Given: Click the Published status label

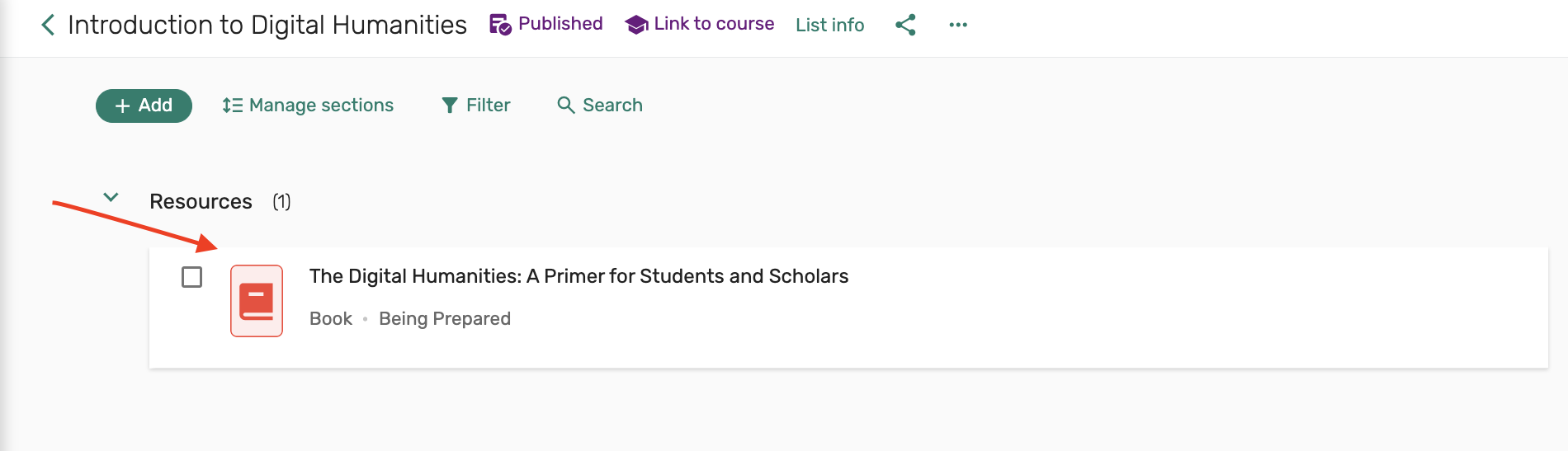Looking at the screenshot, I should 560,24.
